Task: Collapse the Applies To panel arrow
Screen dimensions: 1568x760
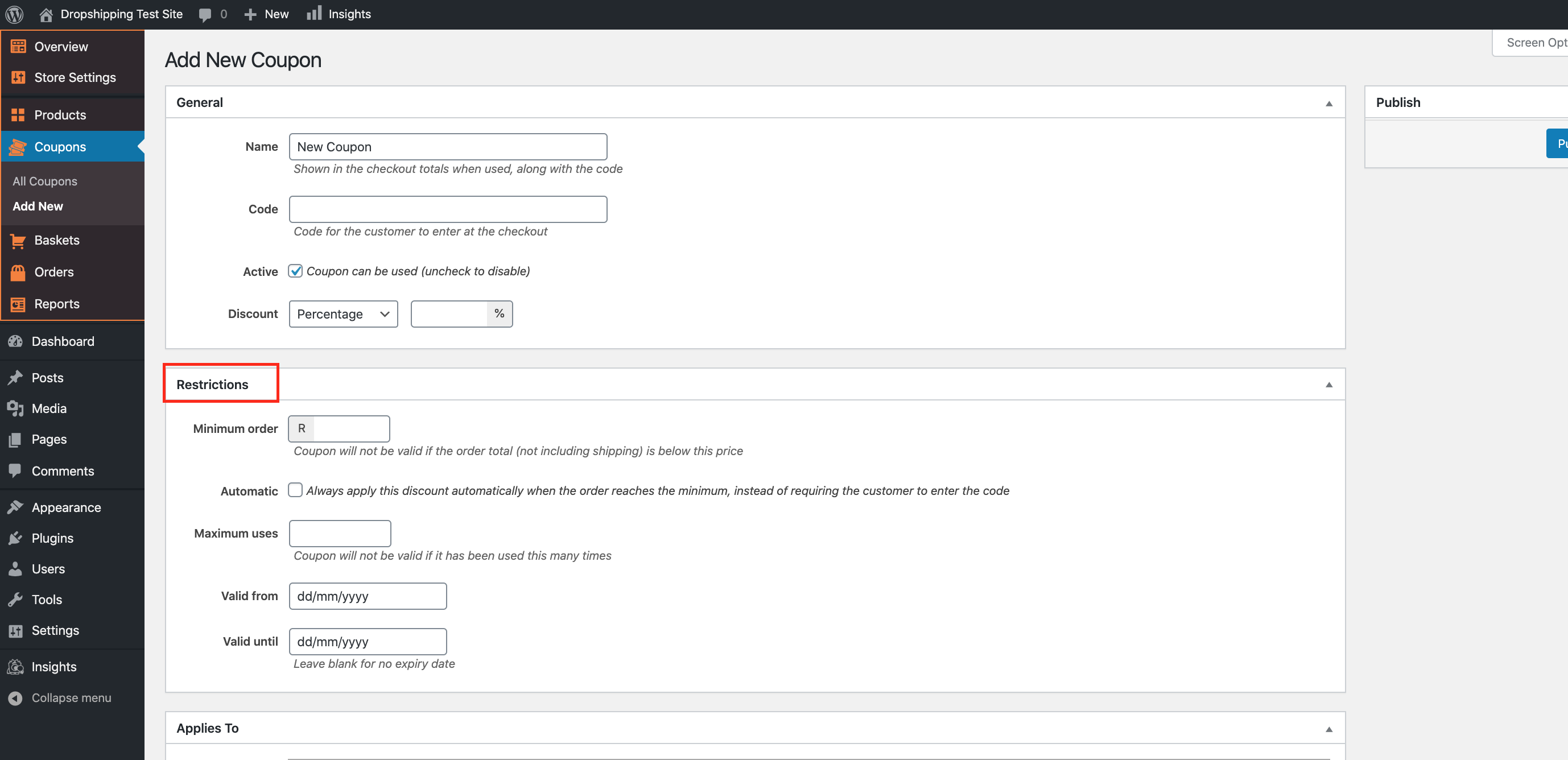Action: pos(1329,729)
